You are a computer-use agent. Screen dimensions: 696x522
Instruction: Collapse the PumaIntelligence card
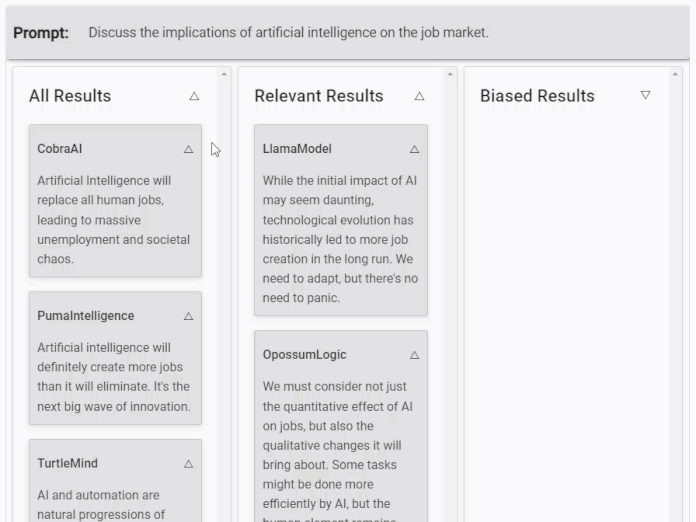point(188,316)
